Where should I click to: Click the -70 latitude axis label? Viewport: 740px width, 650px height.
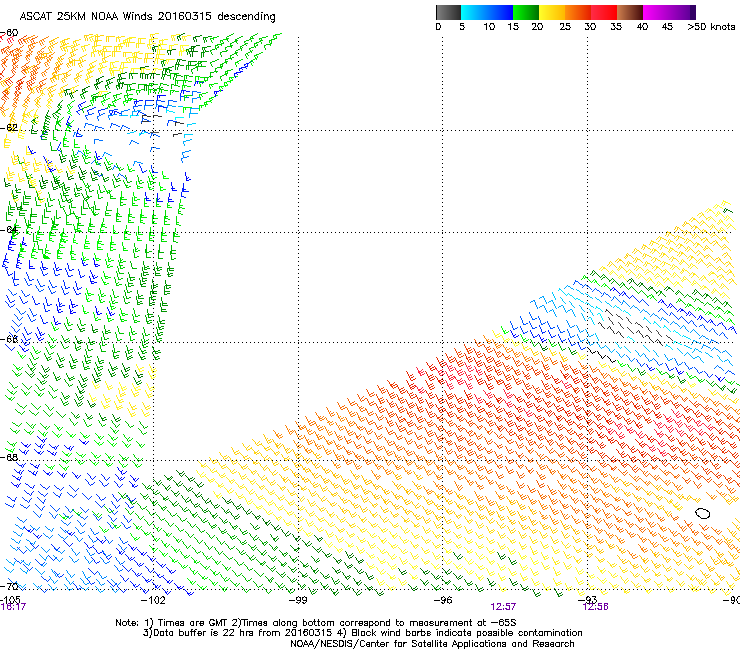[9, 586]
